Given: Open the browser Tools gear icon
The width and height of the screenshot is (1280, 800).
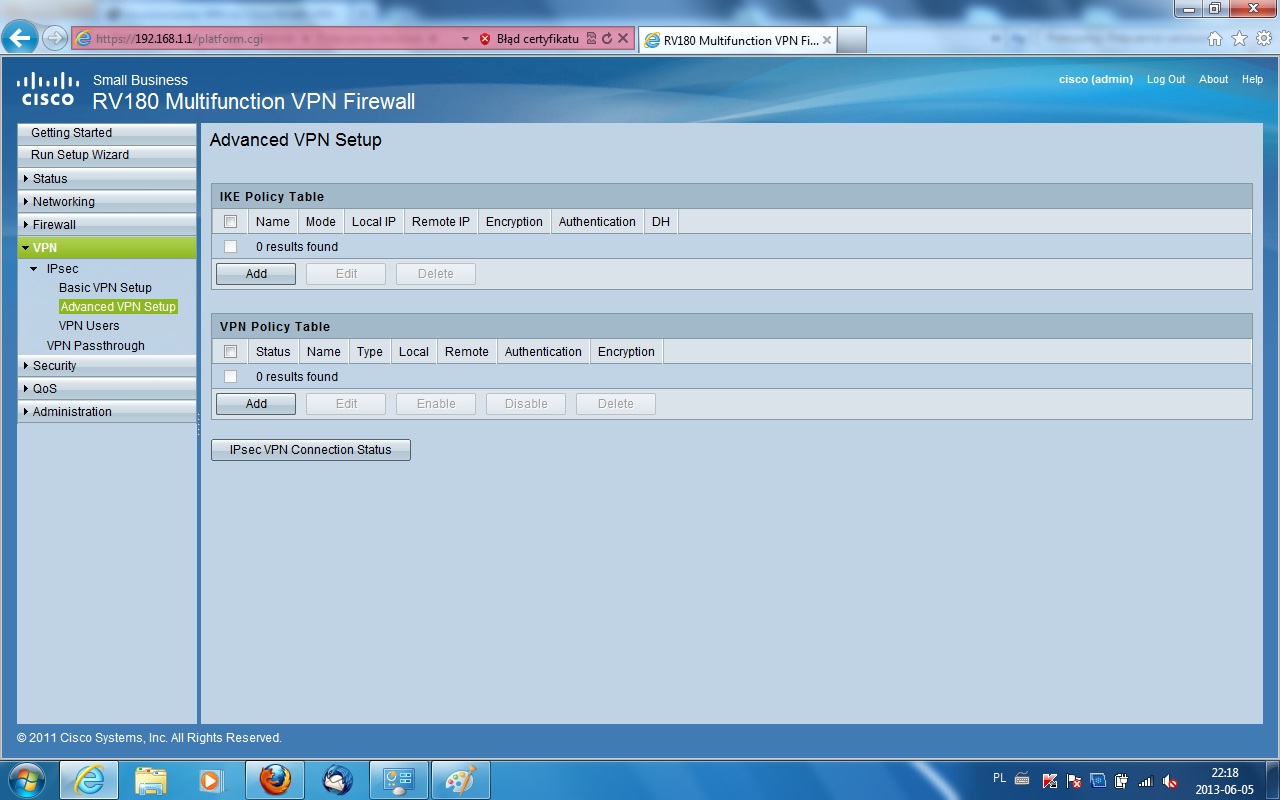Looking at the screenshot, I should click(x=1263, y=39).
